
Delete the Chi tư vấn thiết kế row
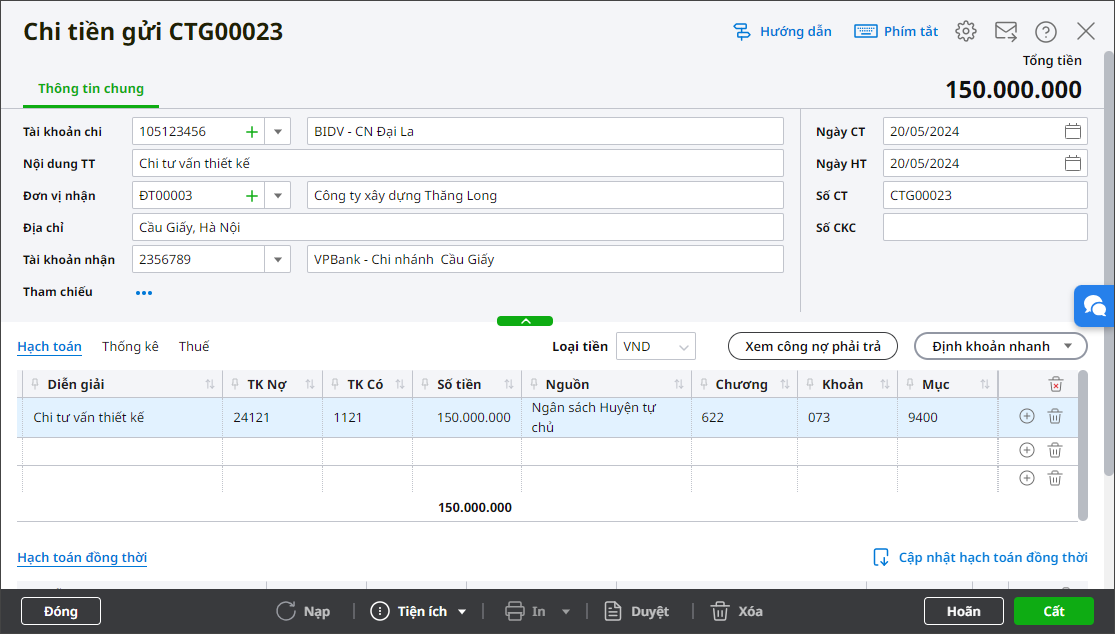pyautogui.click(x=1054, y=417)
